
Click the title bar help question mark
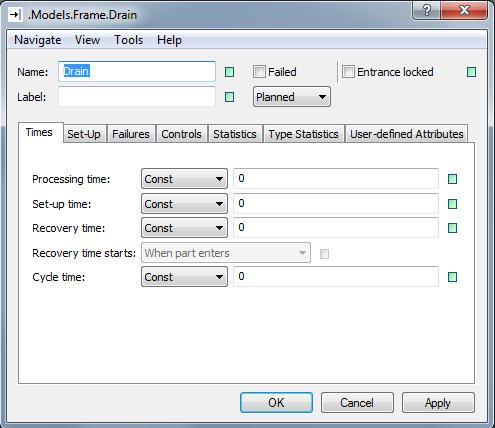click(427, 10)
